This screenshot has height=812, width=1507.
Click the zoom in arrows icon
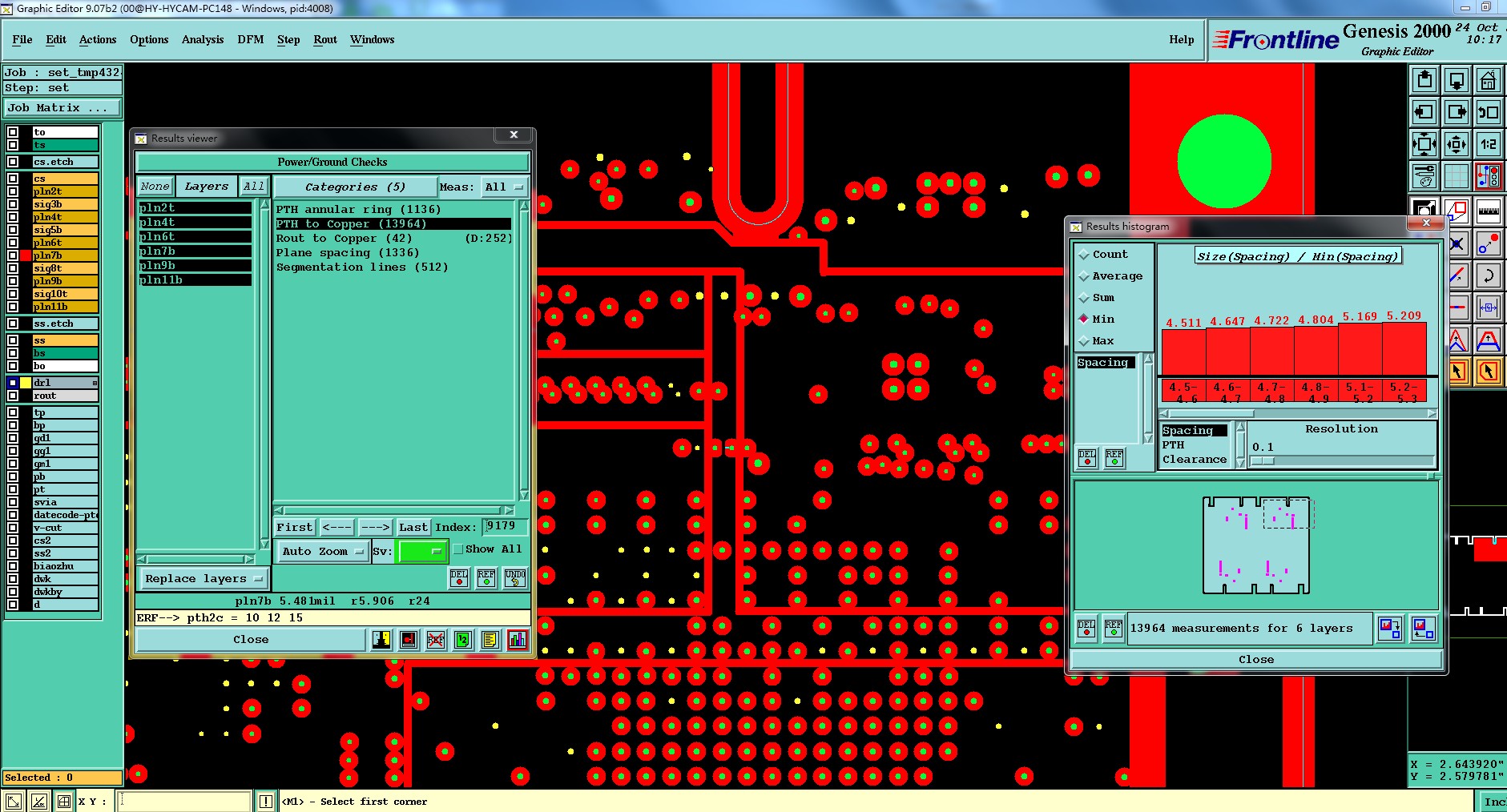pyautogui.click(x=1424, y=144)
